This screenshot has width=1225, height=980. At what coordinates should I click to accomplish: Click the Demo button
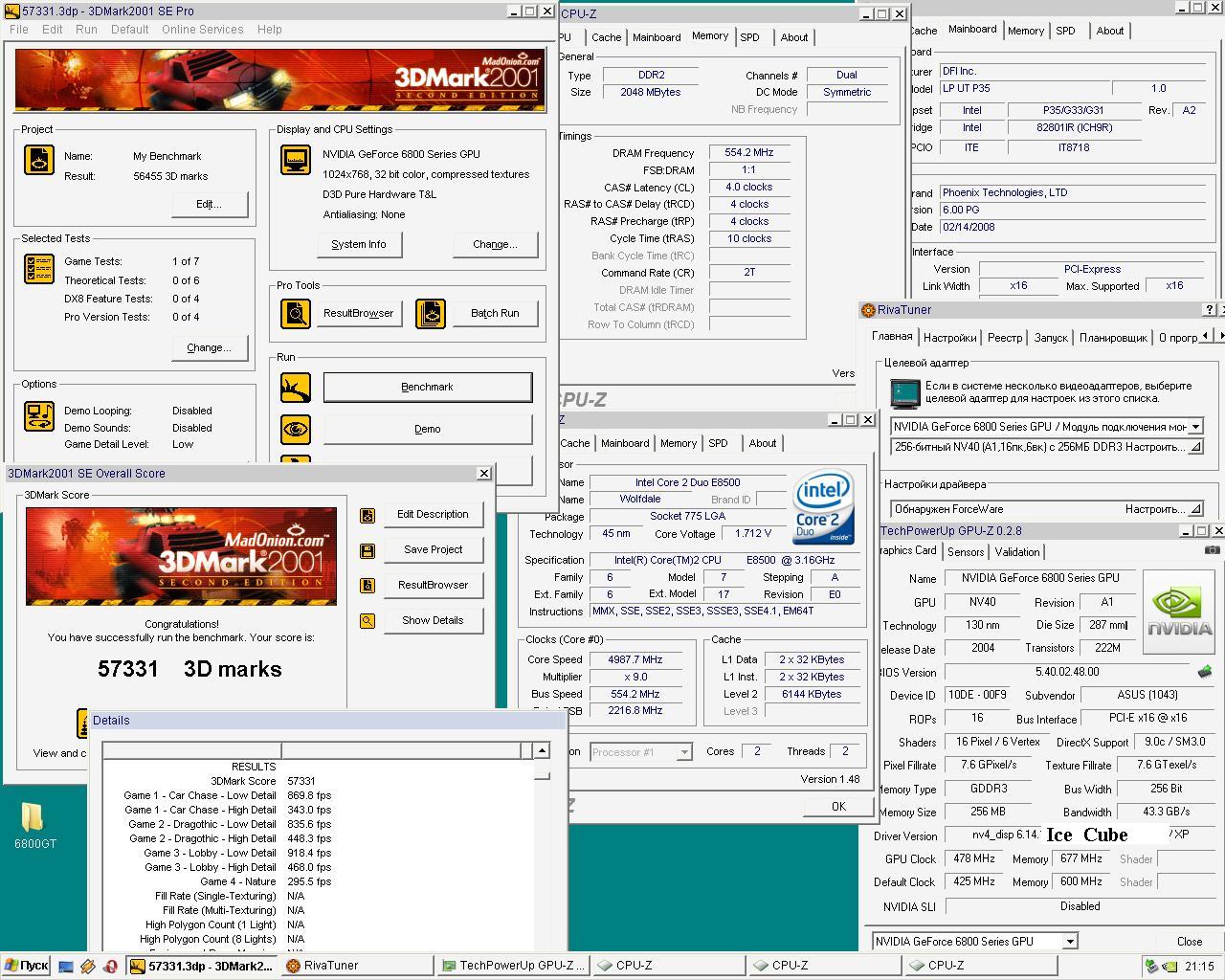click(427, 429)
